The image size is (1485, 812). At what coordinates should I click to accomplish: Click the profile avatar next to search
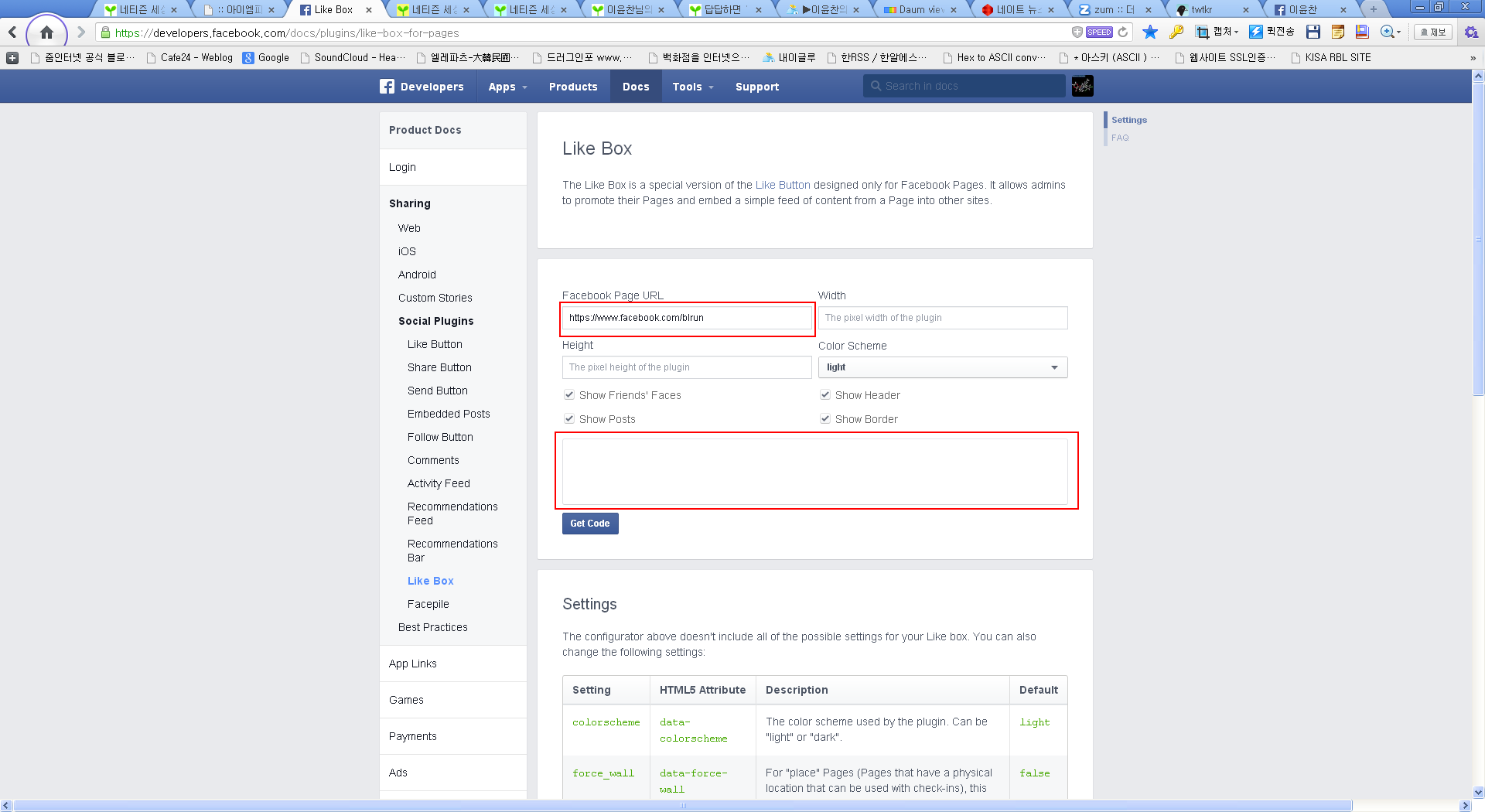tap(1082, 86)
